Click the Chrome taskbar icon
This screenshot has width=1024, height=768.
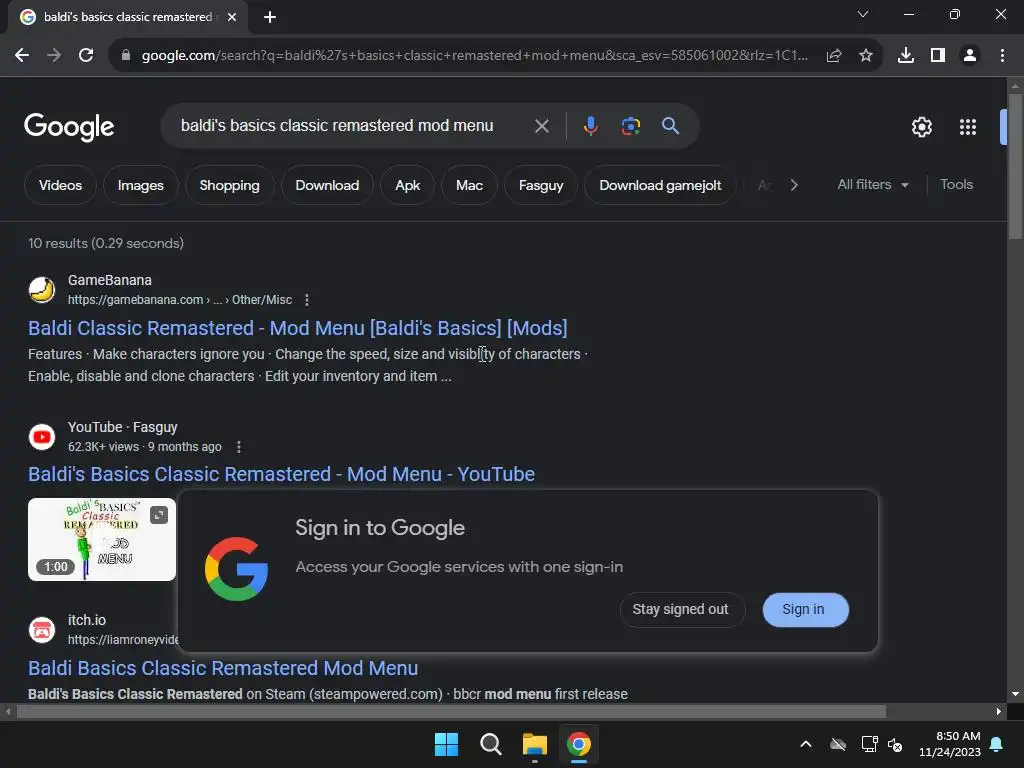click(579, 744)
